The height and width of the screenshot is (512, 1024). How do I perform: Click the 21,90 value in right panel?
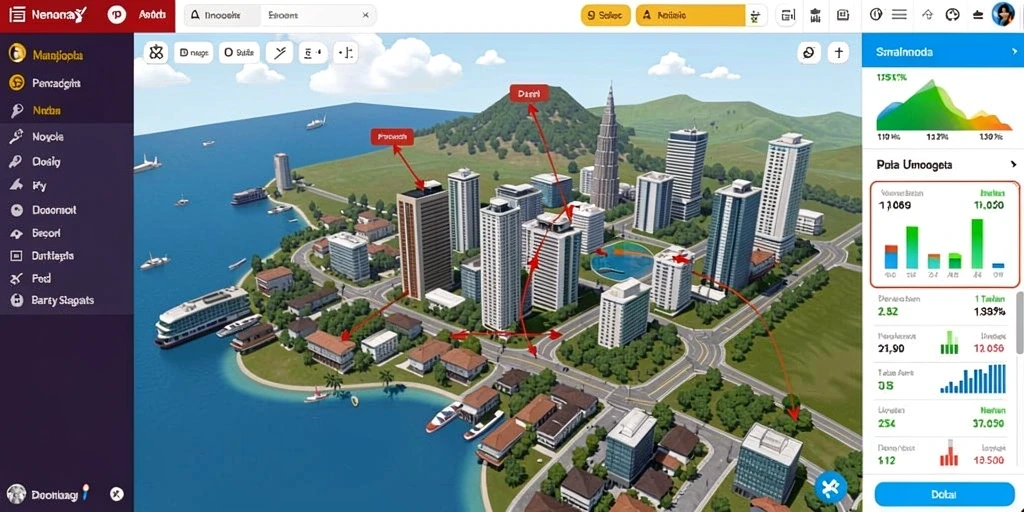[891, 349]
